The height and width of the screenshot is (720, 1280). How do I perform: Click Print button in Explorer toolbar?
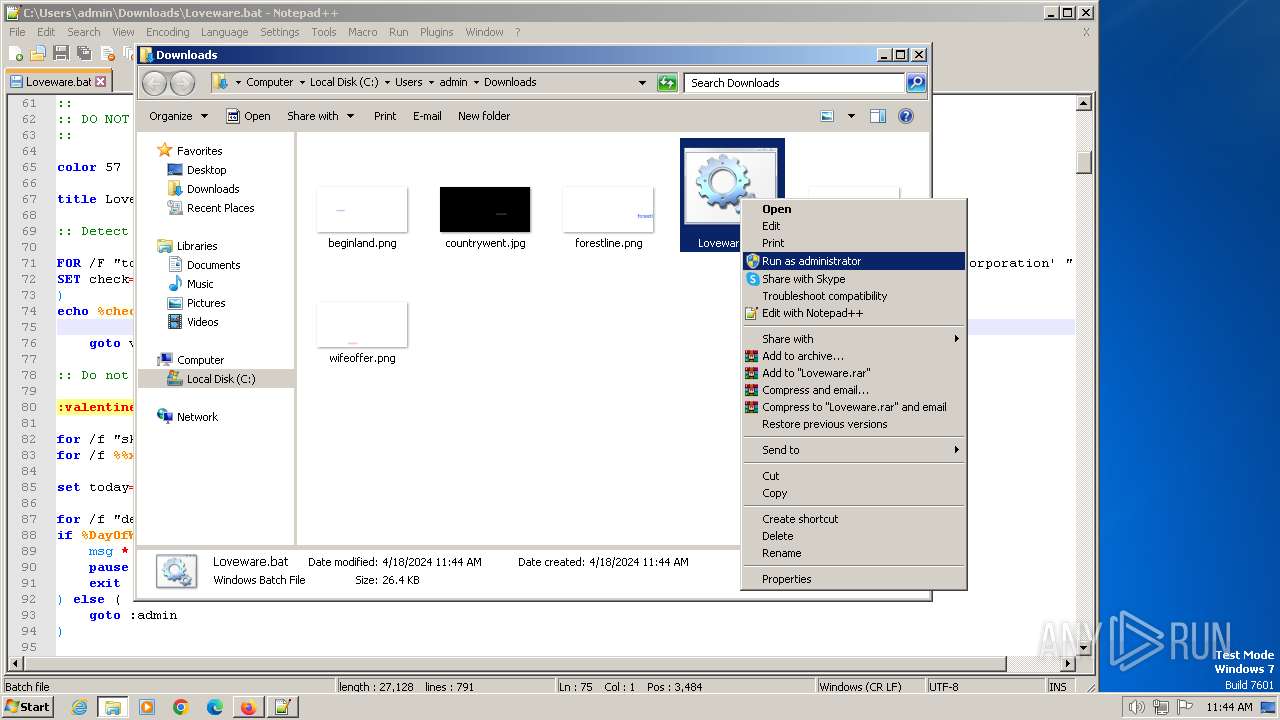pos(385,116)
